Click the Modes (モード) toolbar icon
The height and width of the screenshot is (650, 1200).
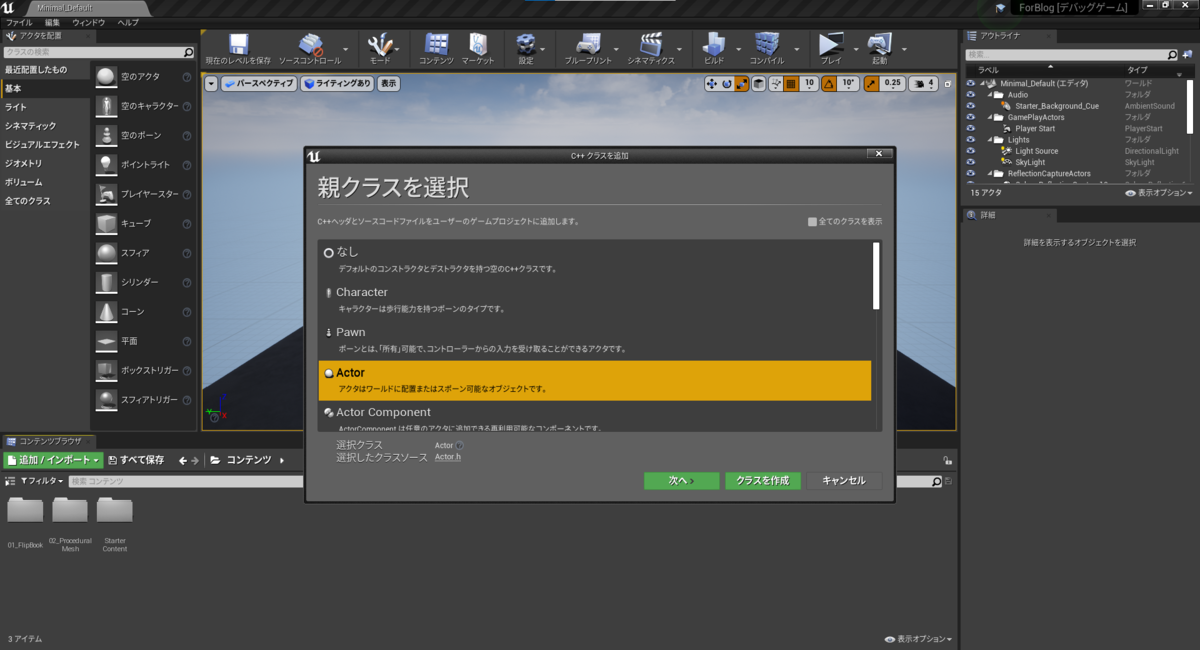[380, 45]
